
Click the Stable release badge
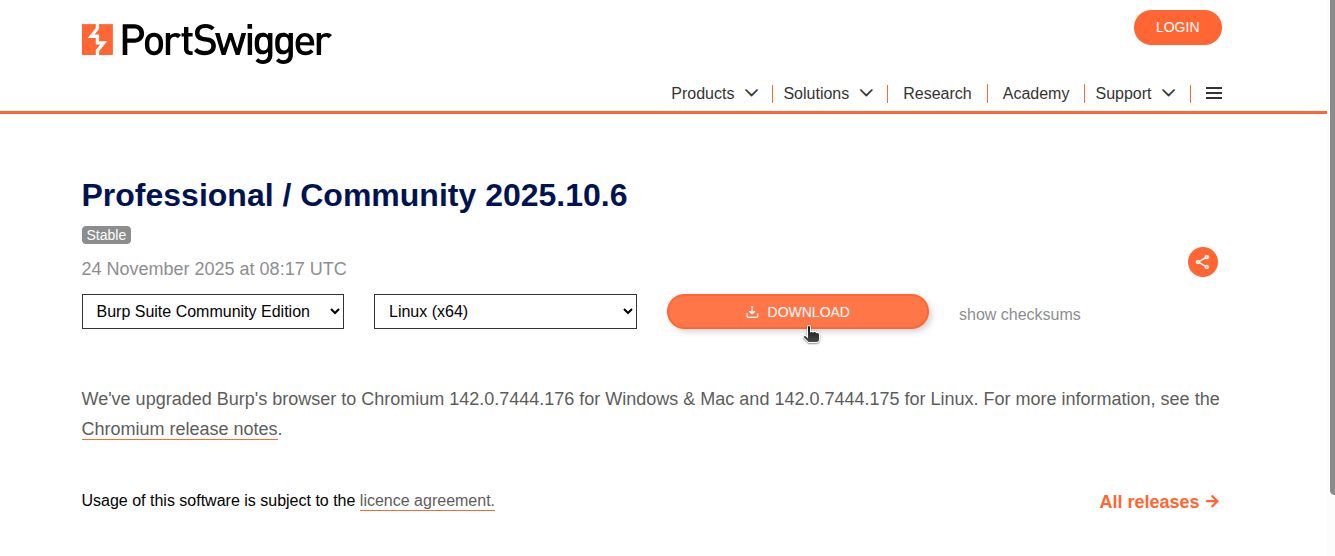106,235
